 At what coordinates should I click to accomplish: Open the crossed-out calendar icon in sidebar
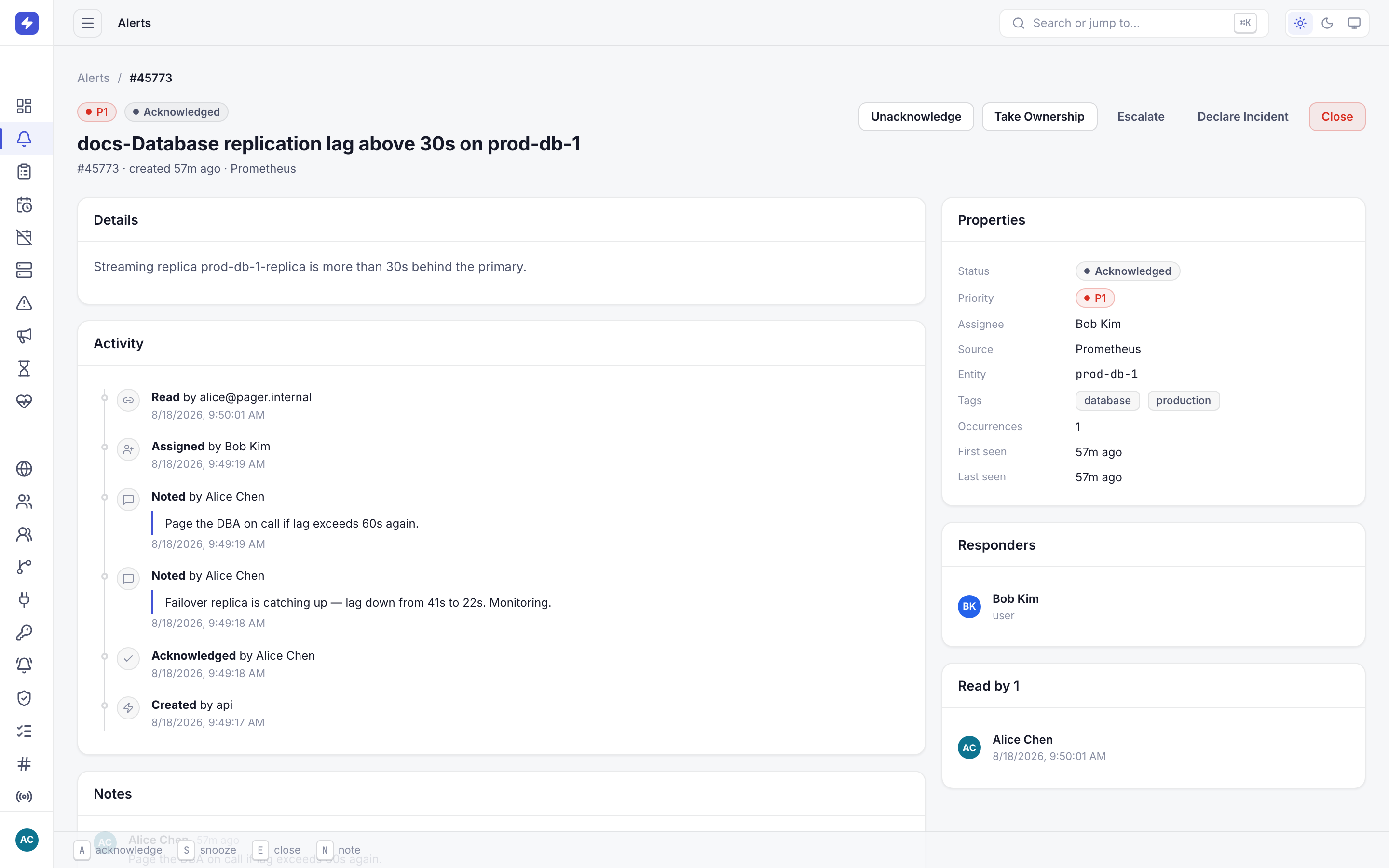coord(24,237)
